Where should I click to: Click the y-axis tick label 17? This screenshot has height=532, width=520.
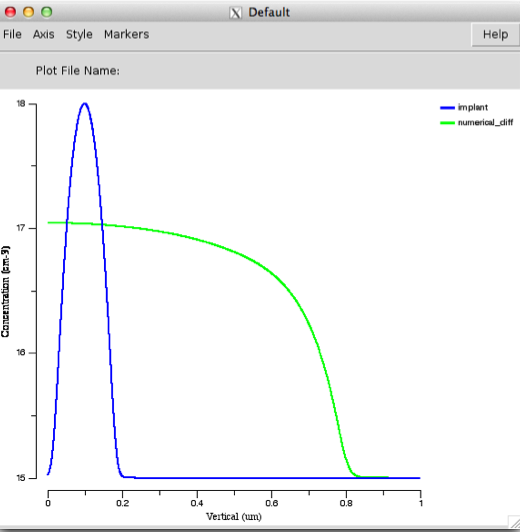pyautogui.click(x=21, y=228)
